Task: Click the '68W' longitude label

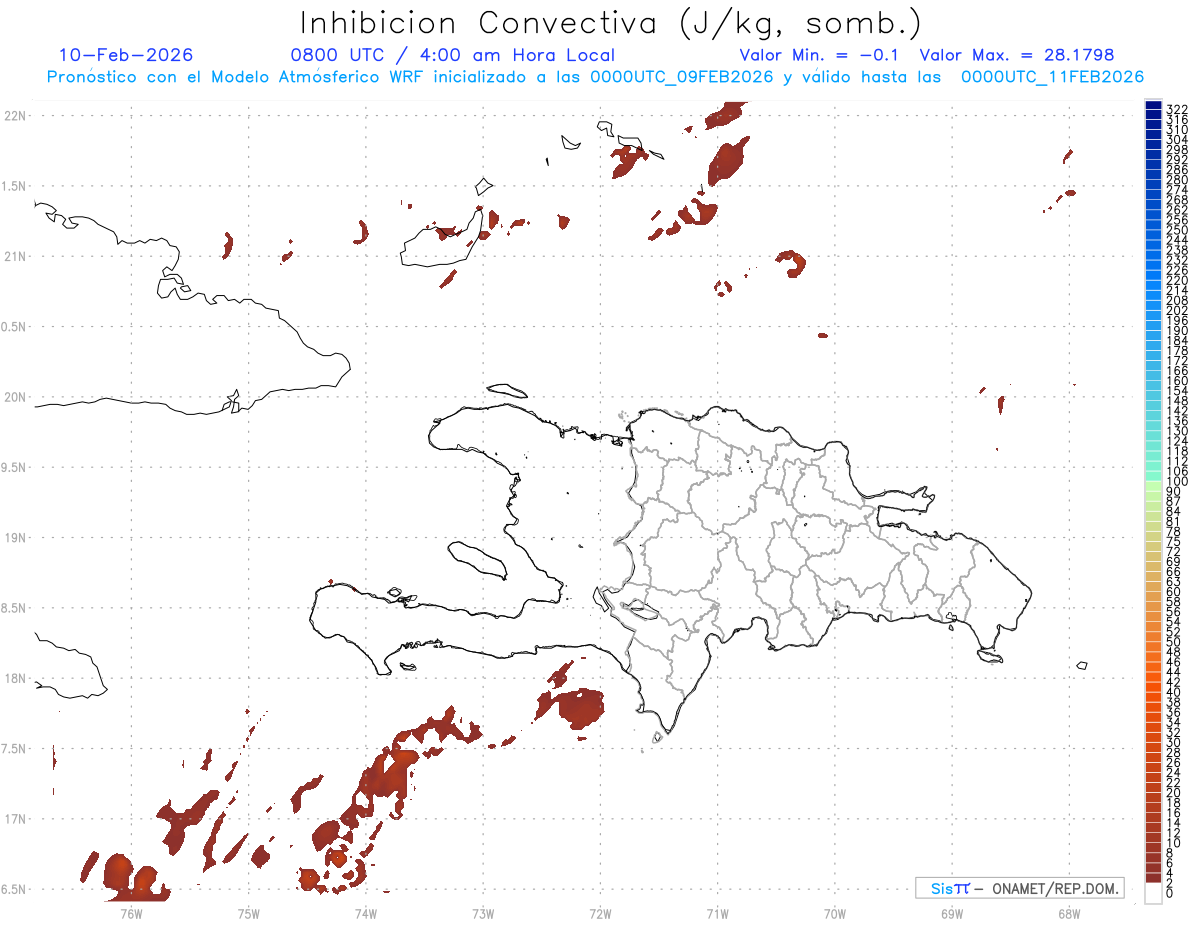Action: 1069,912
